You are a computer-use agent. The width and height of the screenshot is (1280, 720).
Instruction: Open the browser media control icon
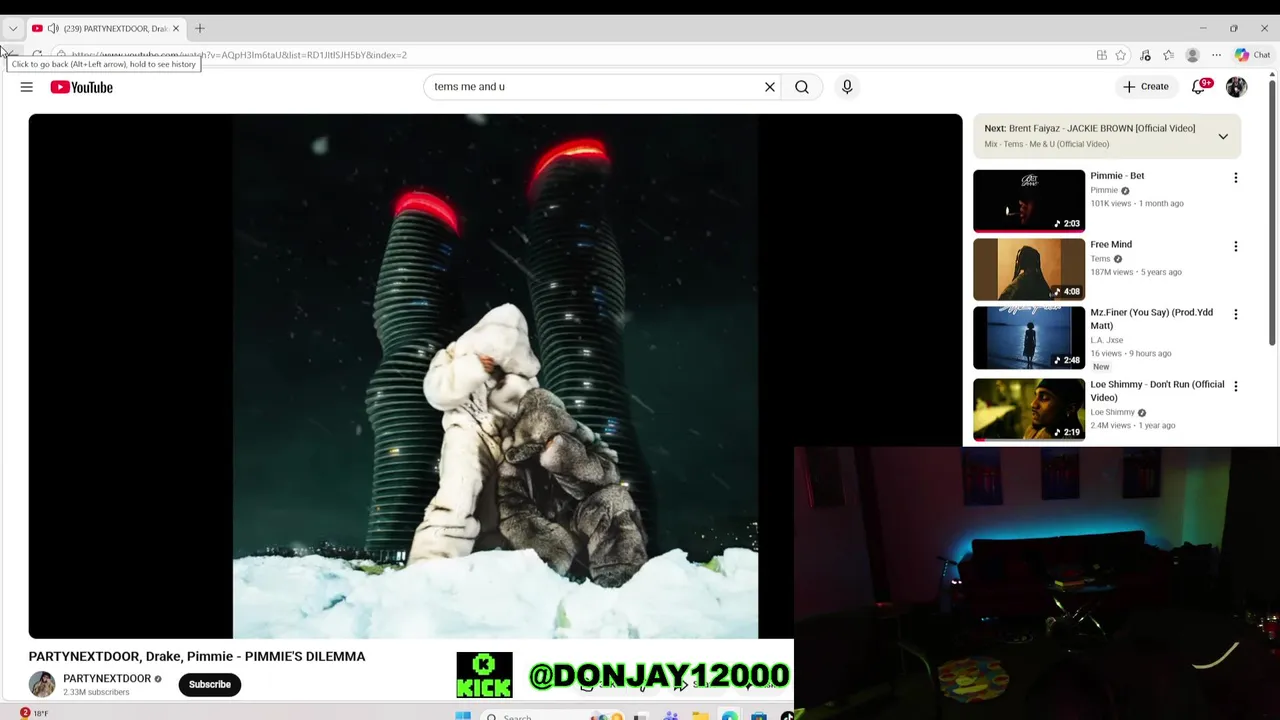[x=1145, y=55]
